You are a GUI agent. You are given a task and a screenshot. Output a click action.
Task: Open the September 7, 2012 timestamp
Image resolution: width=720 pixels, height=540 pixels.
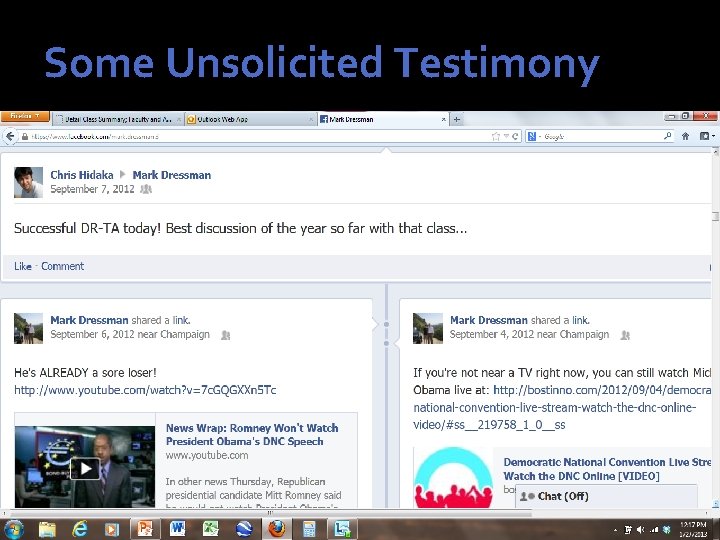(92, 189)
